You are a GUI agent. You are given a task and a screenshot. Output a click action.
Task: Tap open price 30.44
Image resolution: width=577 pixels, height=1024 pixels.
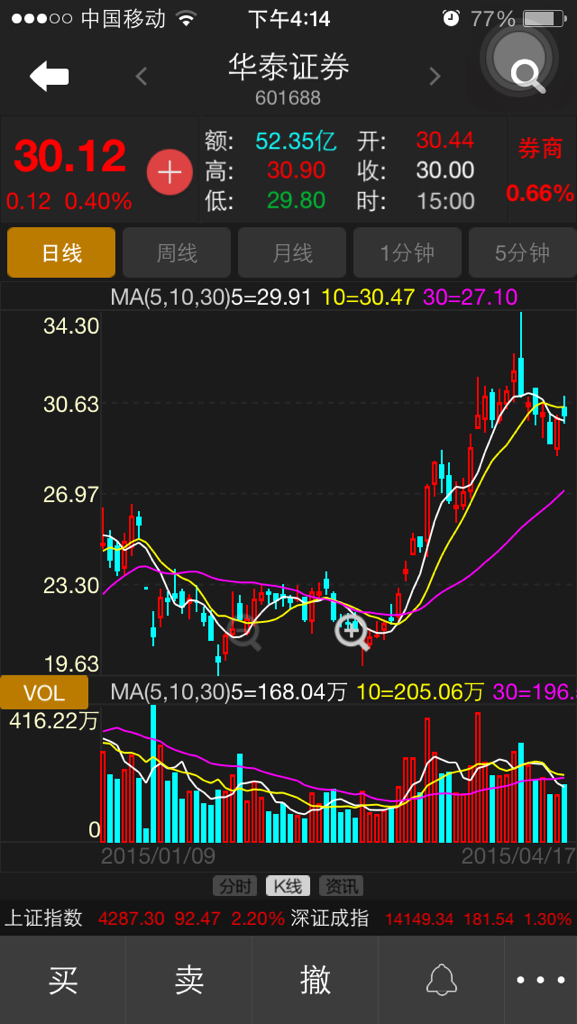pos(446,140)
